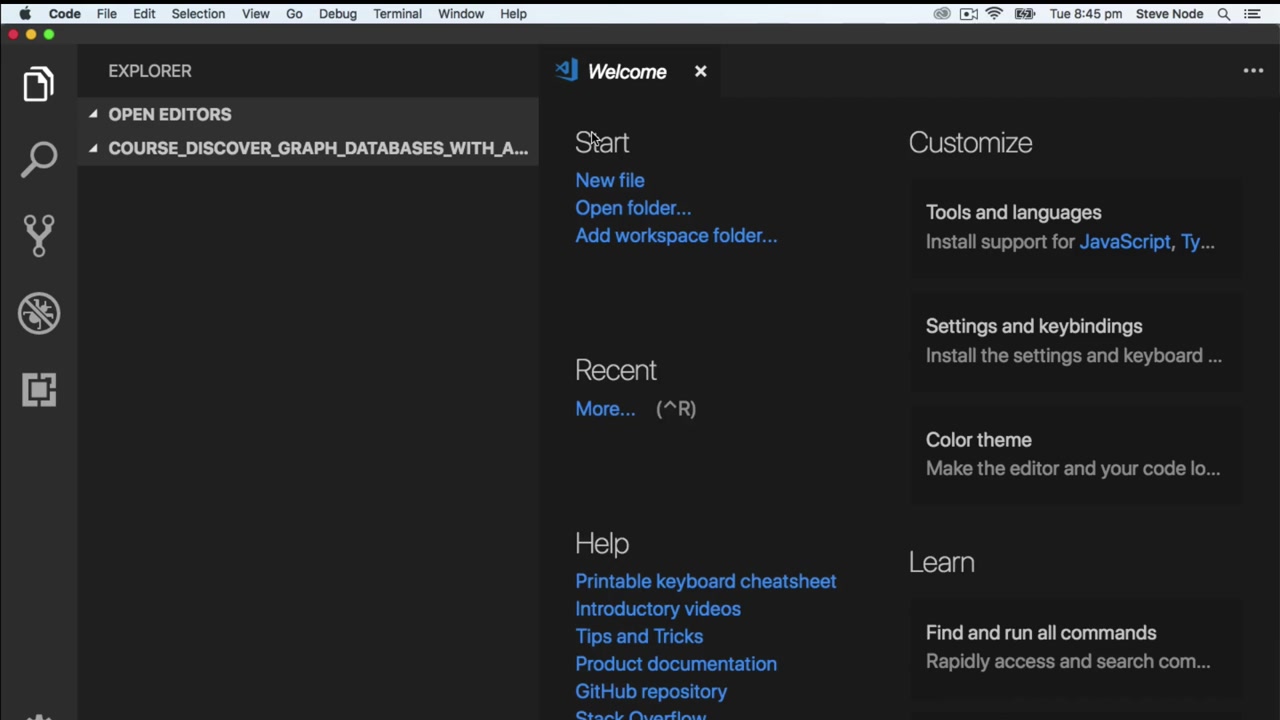Open the Code application menu

coord(65,14)
